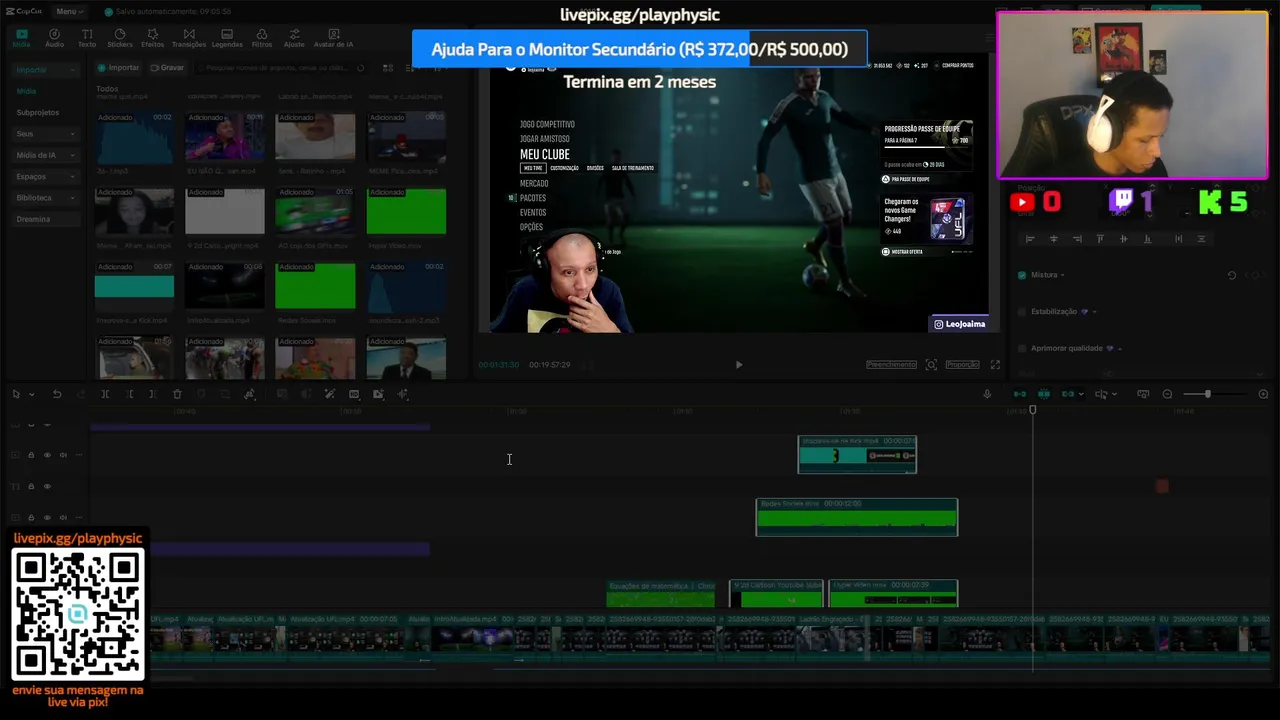This screenshot has width=1280, height=720.
Task: Open the linkage options dropdown arrow
Action: (x=1081, y=394)
